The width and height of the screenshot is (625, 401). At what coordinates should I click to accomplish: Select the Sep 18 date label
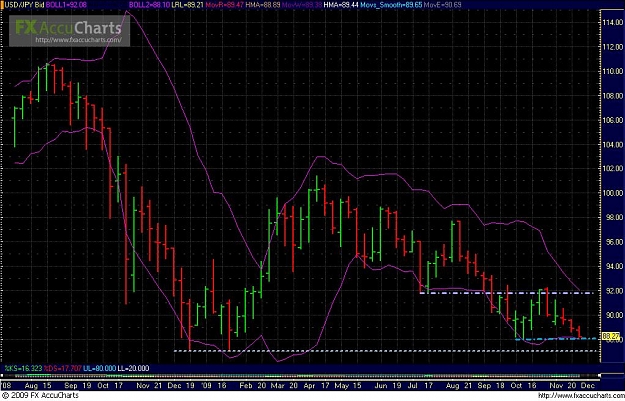click(489, 386)
